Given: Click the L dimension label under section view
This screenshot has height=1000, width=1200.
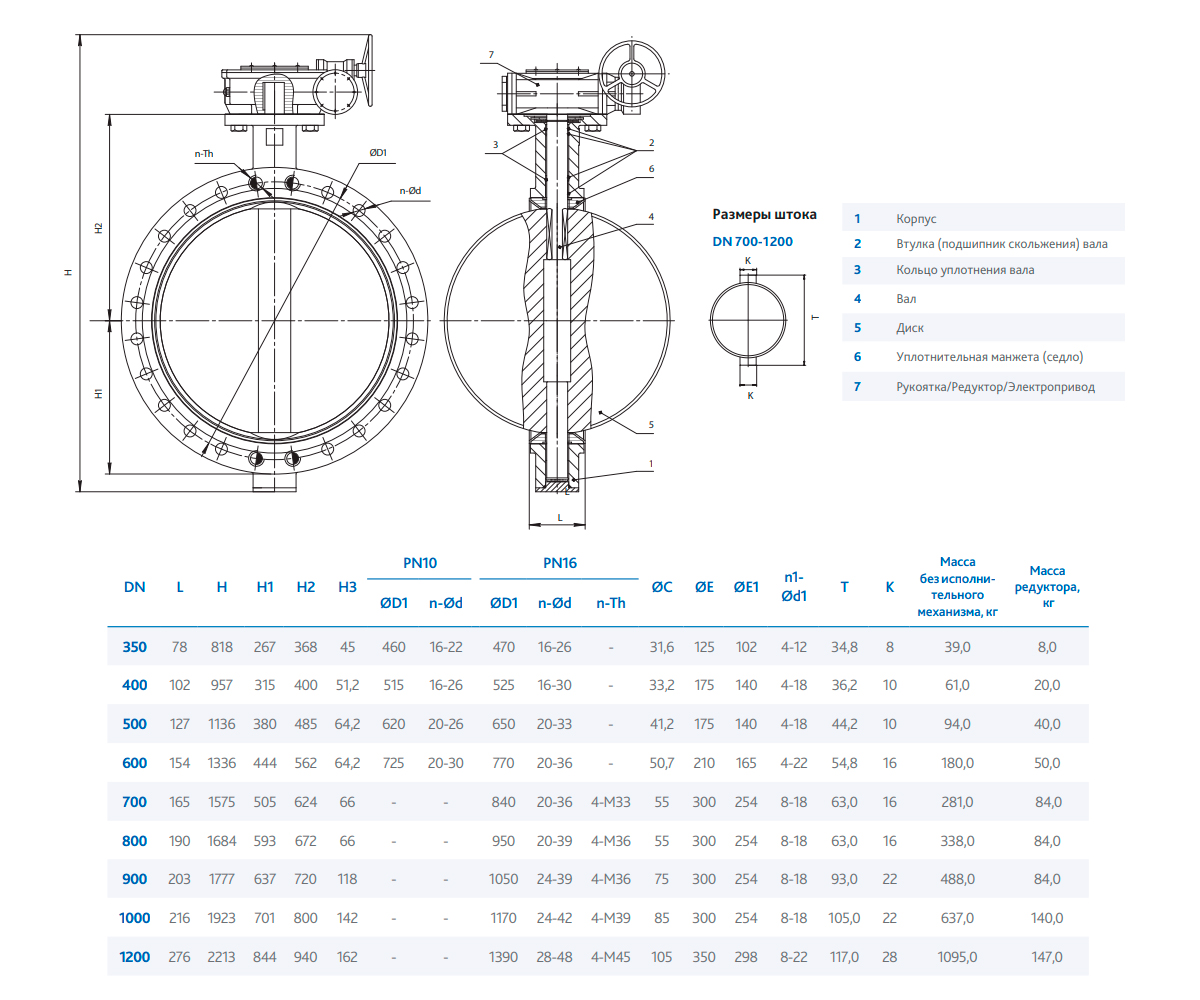Looking at the screenshot, I should click(x=559, y=516).
